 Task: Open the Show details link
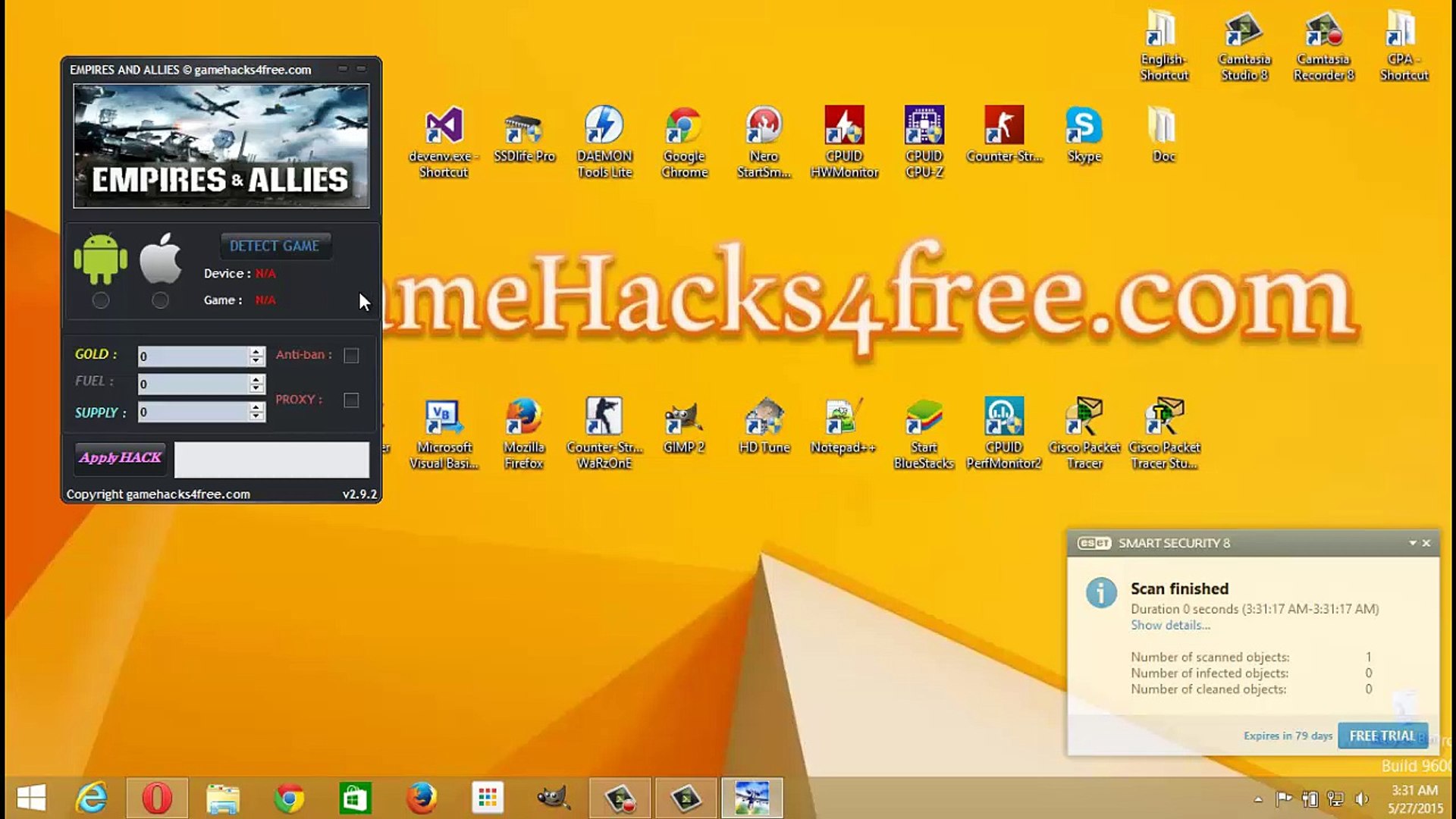(x=1170, y=626)
